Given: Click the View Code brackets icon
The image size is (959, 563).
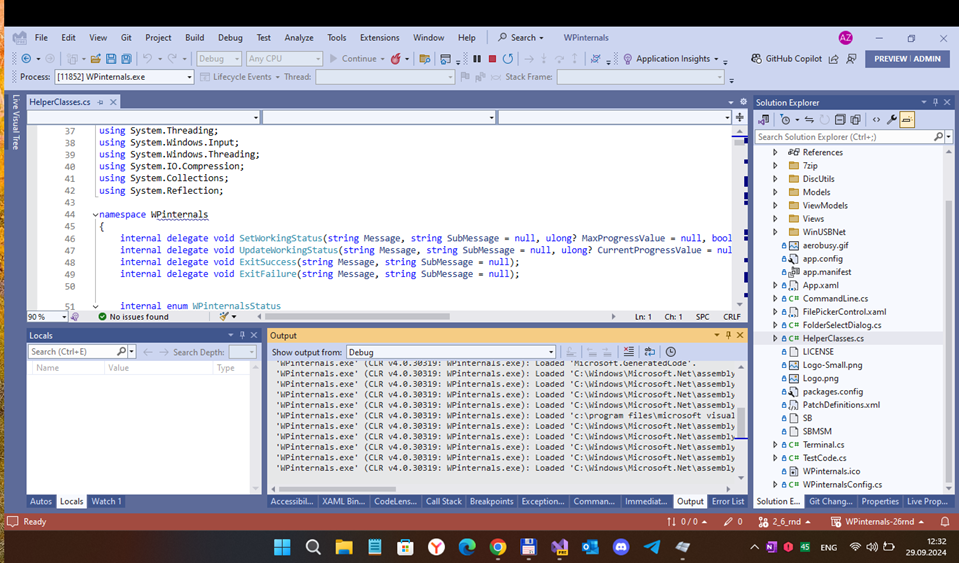Looking at the screenshot, I should (876, 120).
